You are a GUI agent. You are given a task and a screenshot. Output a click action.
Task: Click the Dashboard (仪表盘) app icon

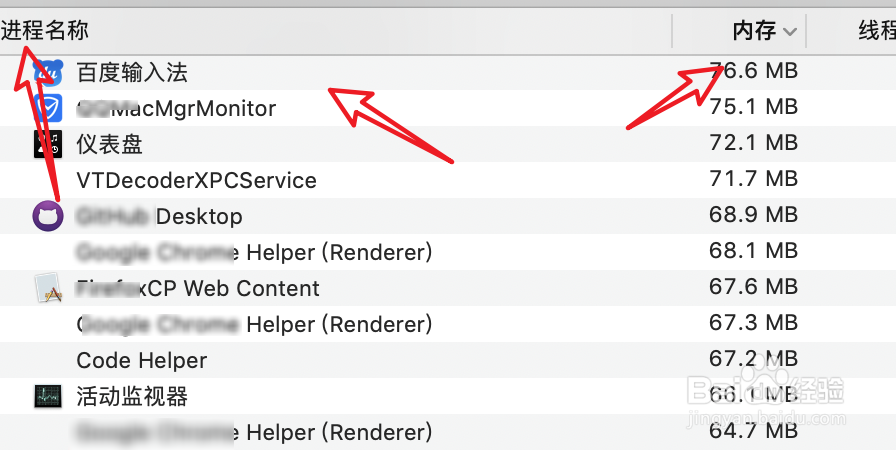point(48,144)
